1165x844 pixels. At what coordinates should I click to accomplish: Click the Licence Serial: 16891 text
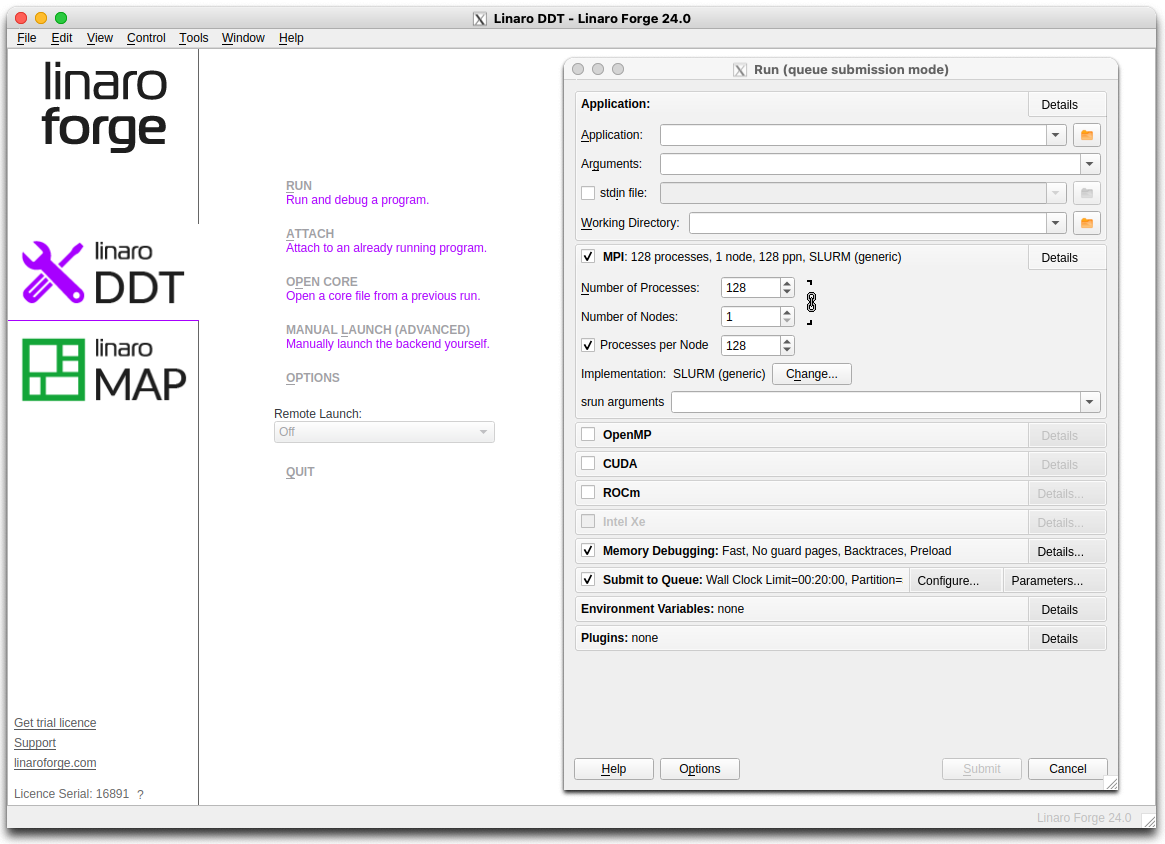point(71,794)
